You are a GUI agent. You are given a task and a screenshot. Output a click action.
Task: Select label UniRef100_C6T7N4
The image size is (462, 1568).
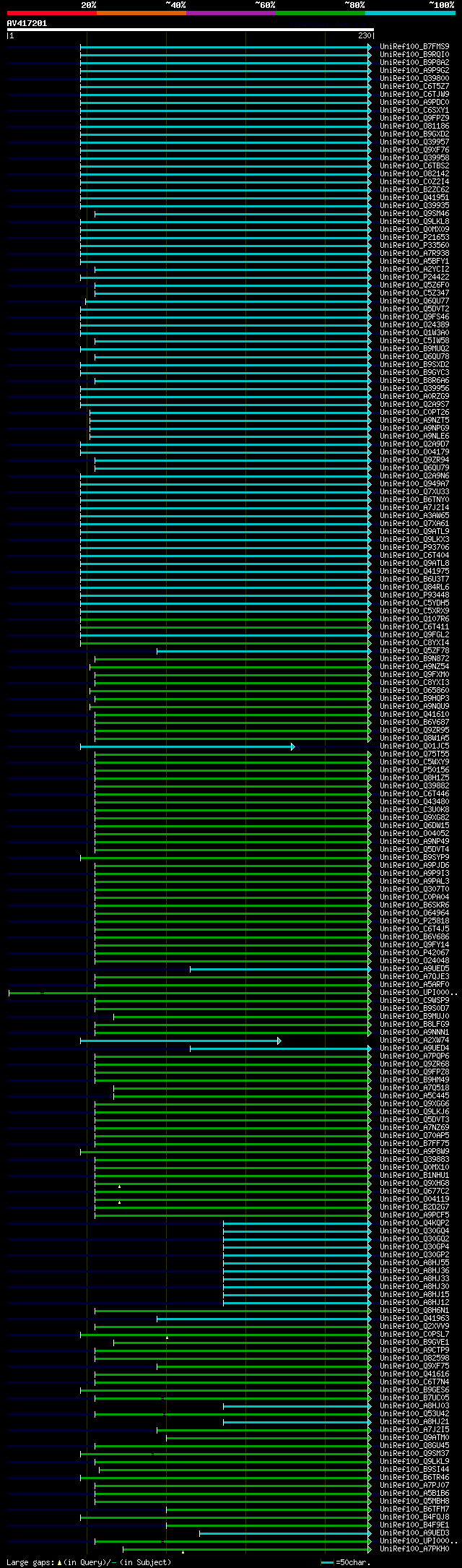click(414, 1382)
